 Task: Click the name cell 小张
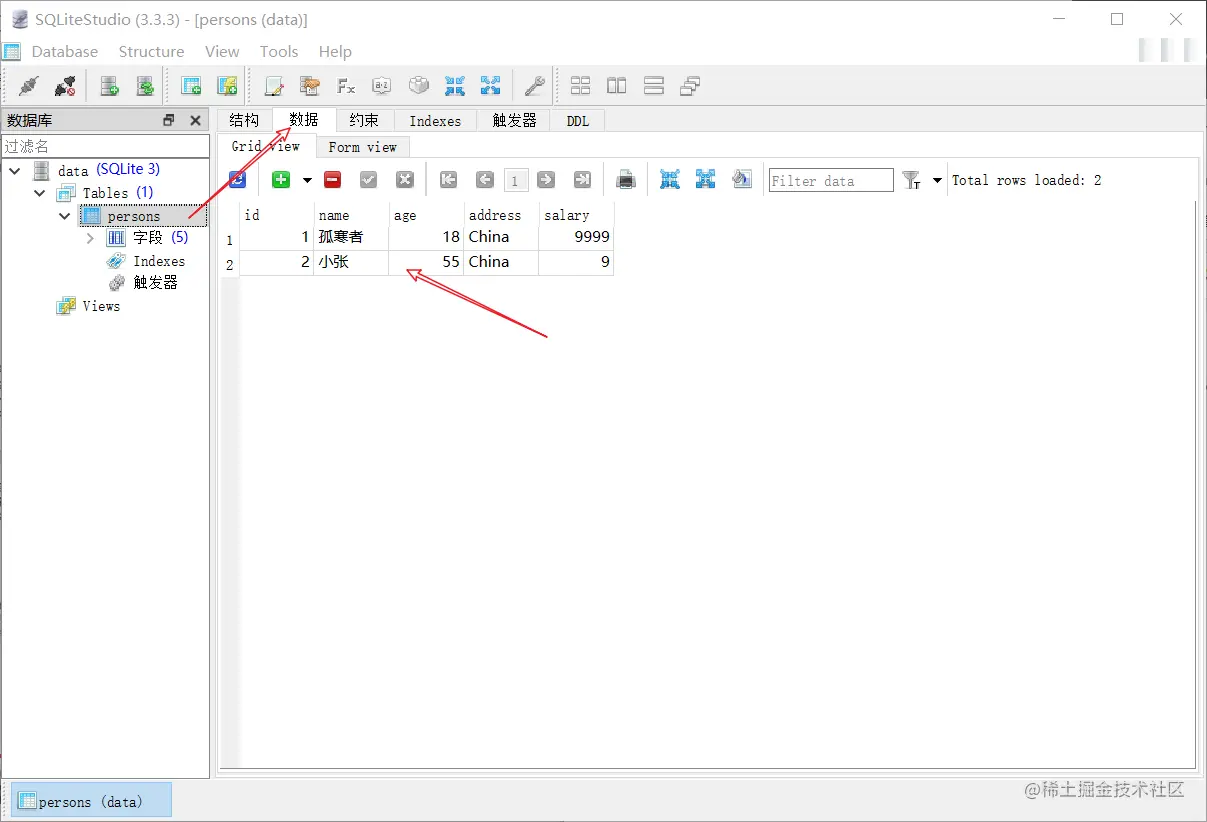pyautogui.click(x=351, y=262)
